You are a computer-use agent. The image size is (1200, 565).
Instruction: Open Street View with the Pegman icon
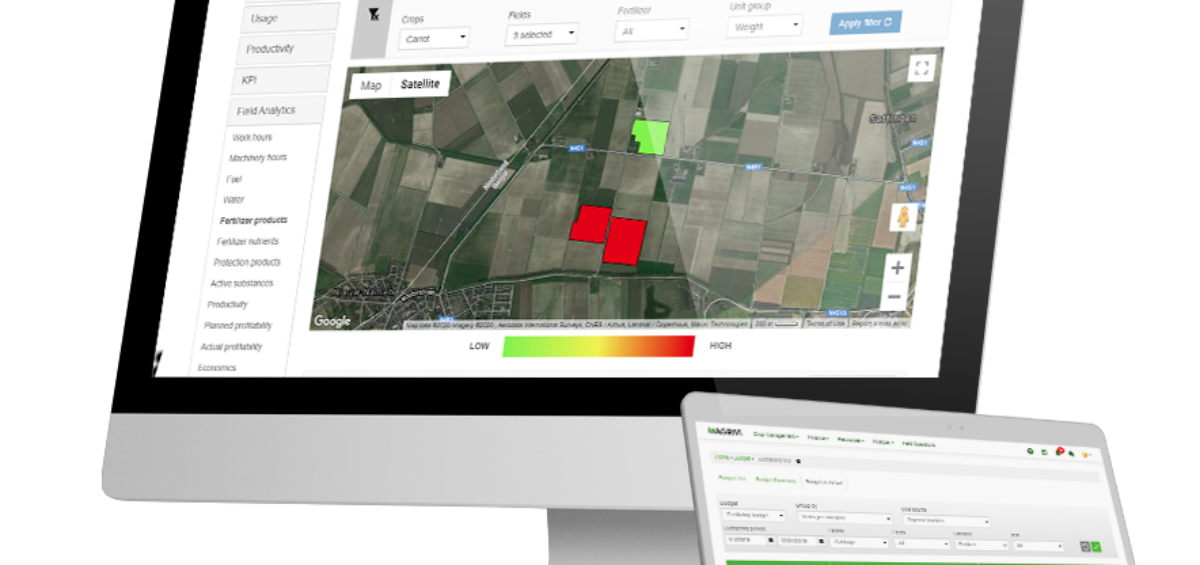point(903,219)
